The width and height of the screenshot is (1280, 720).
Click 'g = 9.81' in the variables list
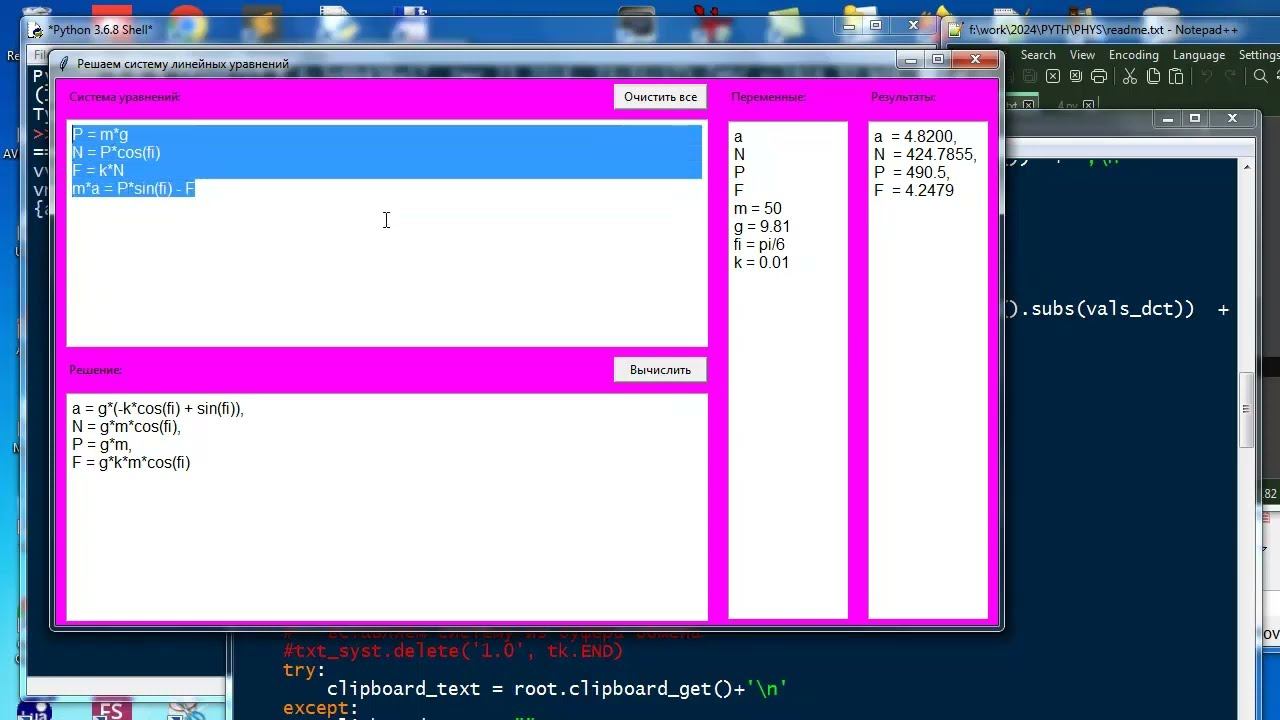tap(762, 227)
